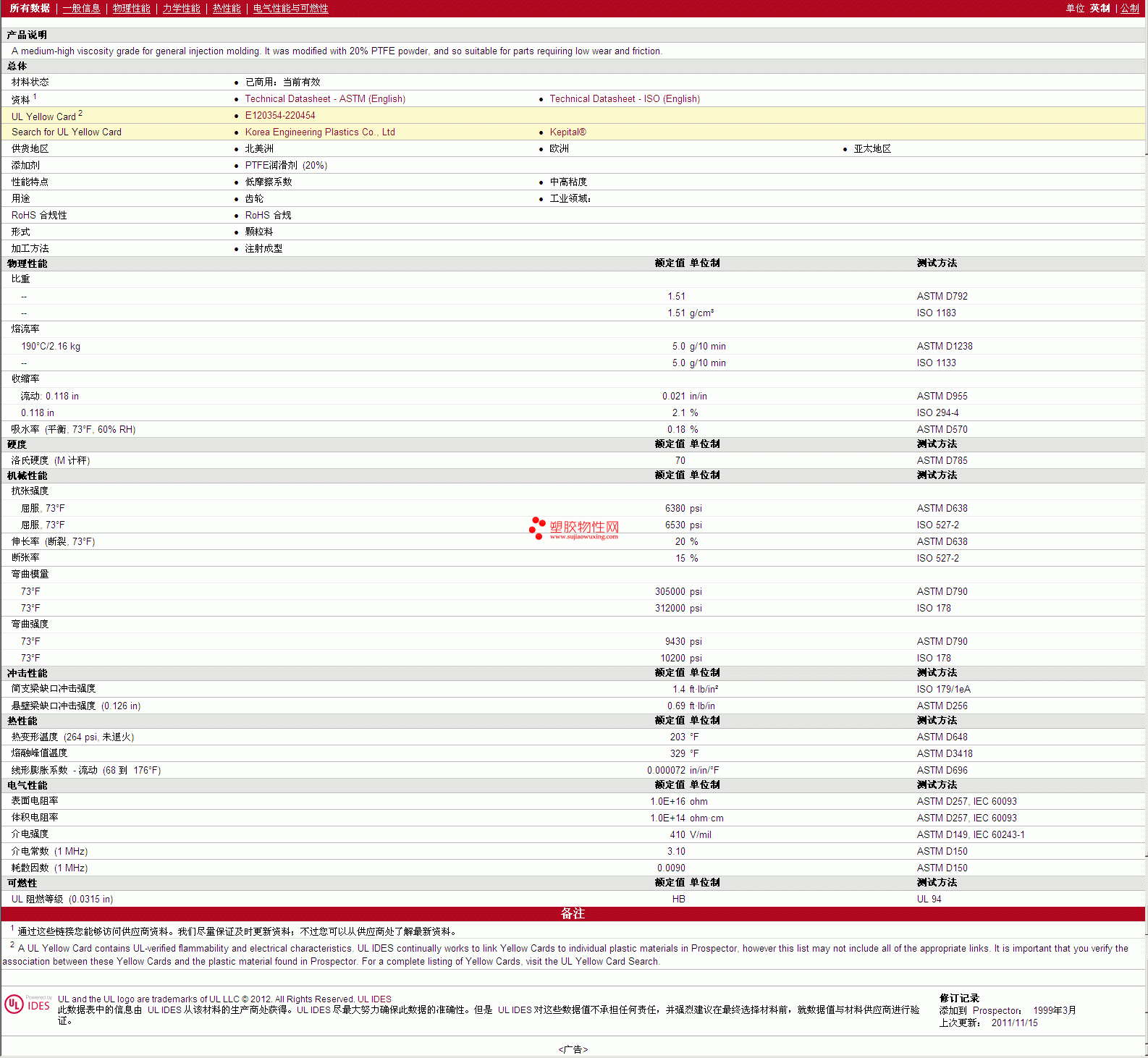Click the 上次更新 date 2011/11/15

tap(1015, 1023)
